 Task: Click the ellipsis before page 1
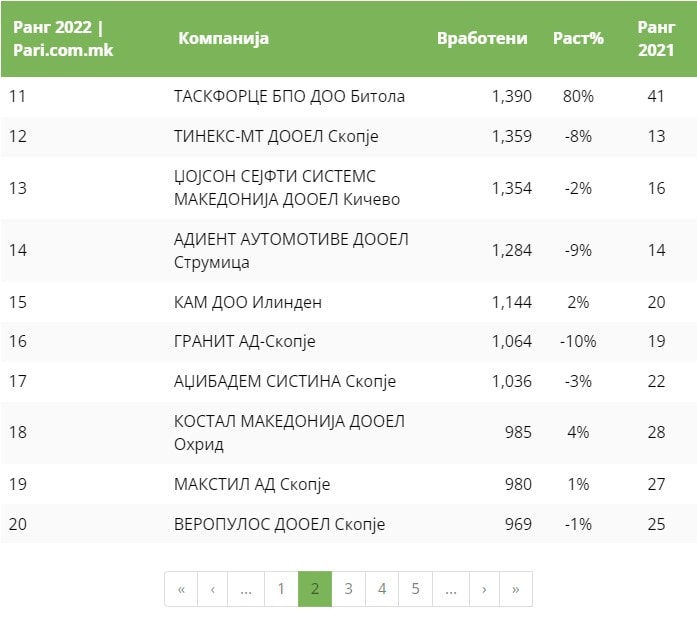point(246,589)
